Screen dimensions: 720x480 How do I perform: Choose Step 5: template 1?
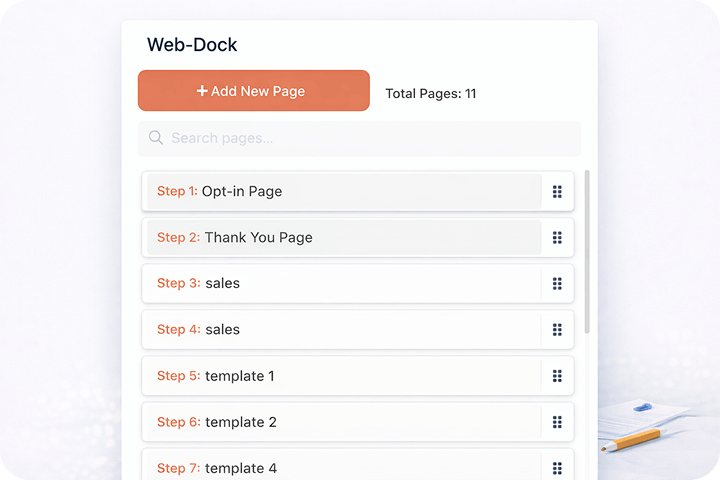[342, 376]
